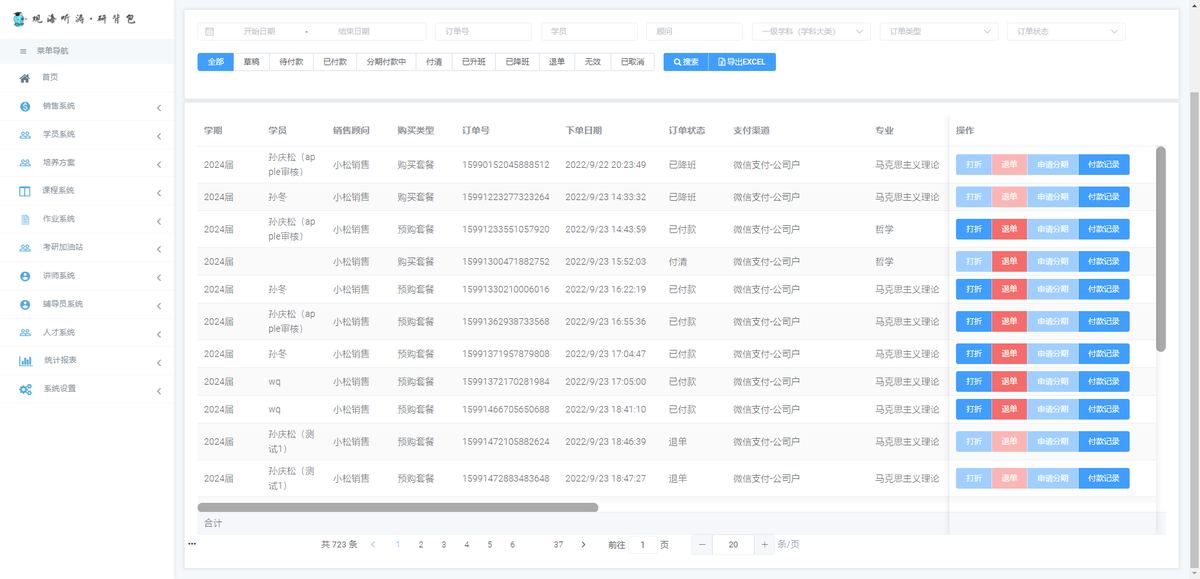Select the 付清 status tab
Screen dimensions: 1200x579
click(x=434, y=62)
